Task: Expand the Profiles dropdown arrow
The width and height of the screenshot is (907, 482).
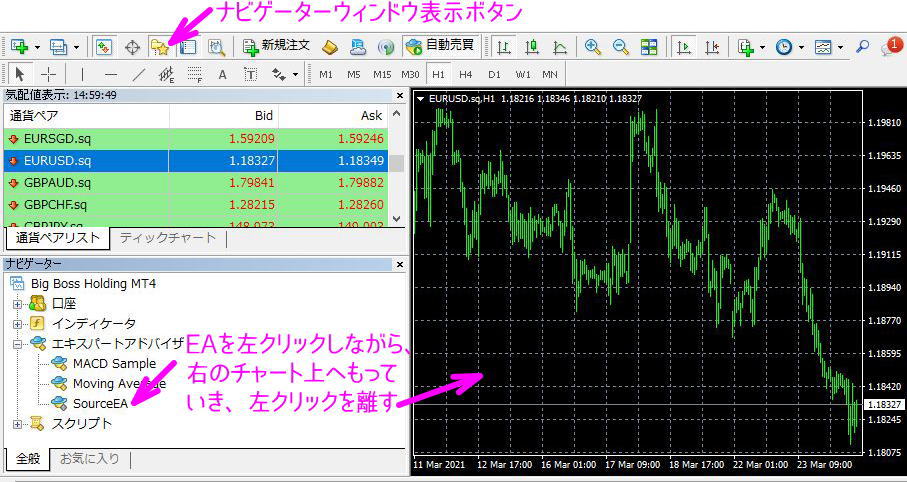Action: coord(76,47)
